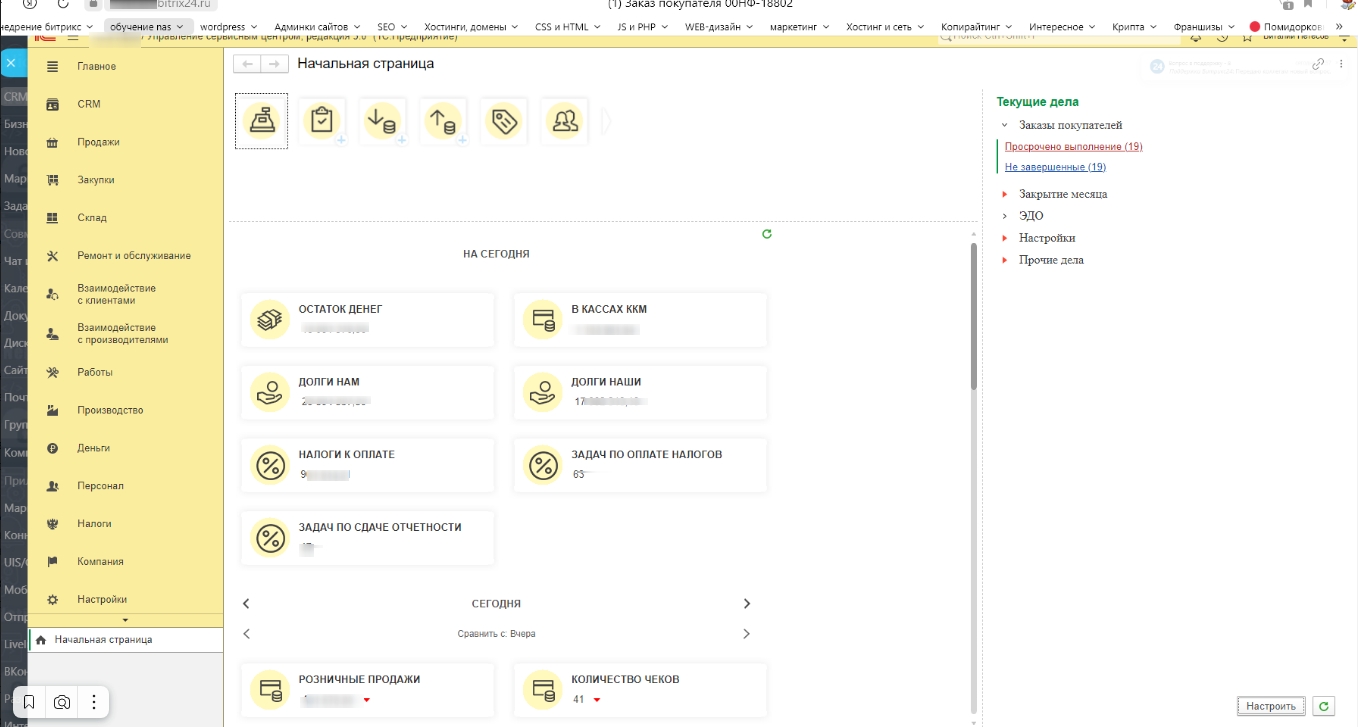Click the small green refresh icon above dashboard
The image size is (1358, 727).
tap(767, 234)
